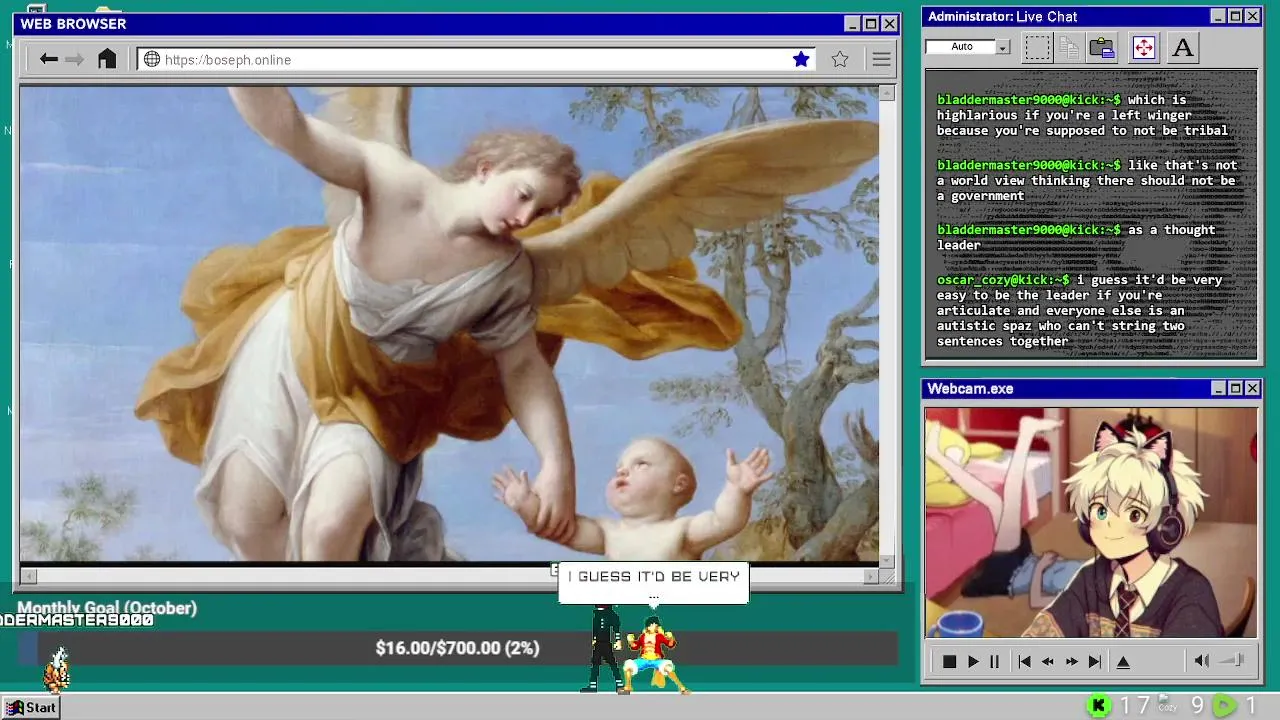The image size is (1280, 720).
Task: Skip to previous track in Webcam.exe
Action: (x=1024, y=661)
